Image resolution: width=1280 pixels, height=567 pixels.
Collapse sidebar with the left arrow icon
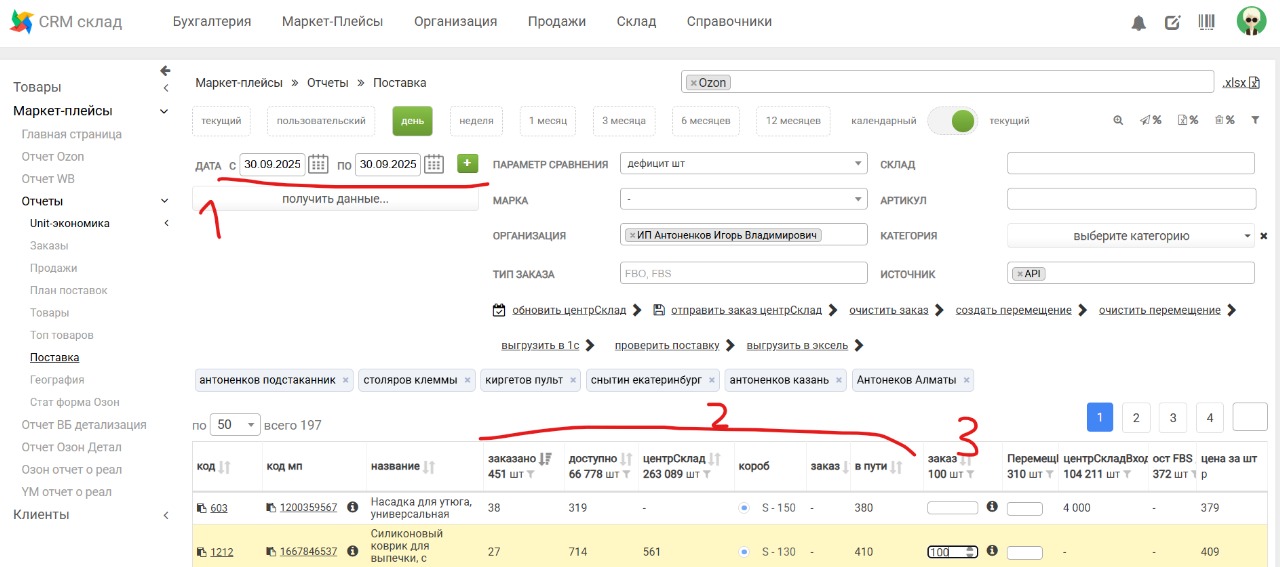165,70
